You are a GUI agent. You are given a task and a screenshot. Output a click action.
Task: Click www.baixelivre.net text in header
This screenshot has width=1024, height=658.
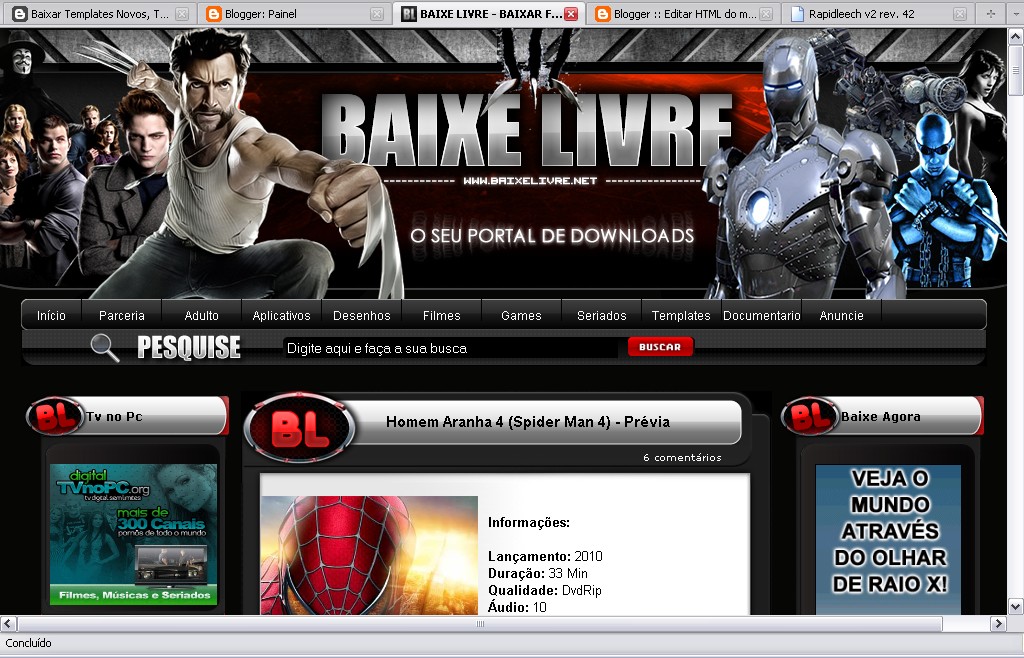coord(530,181)
